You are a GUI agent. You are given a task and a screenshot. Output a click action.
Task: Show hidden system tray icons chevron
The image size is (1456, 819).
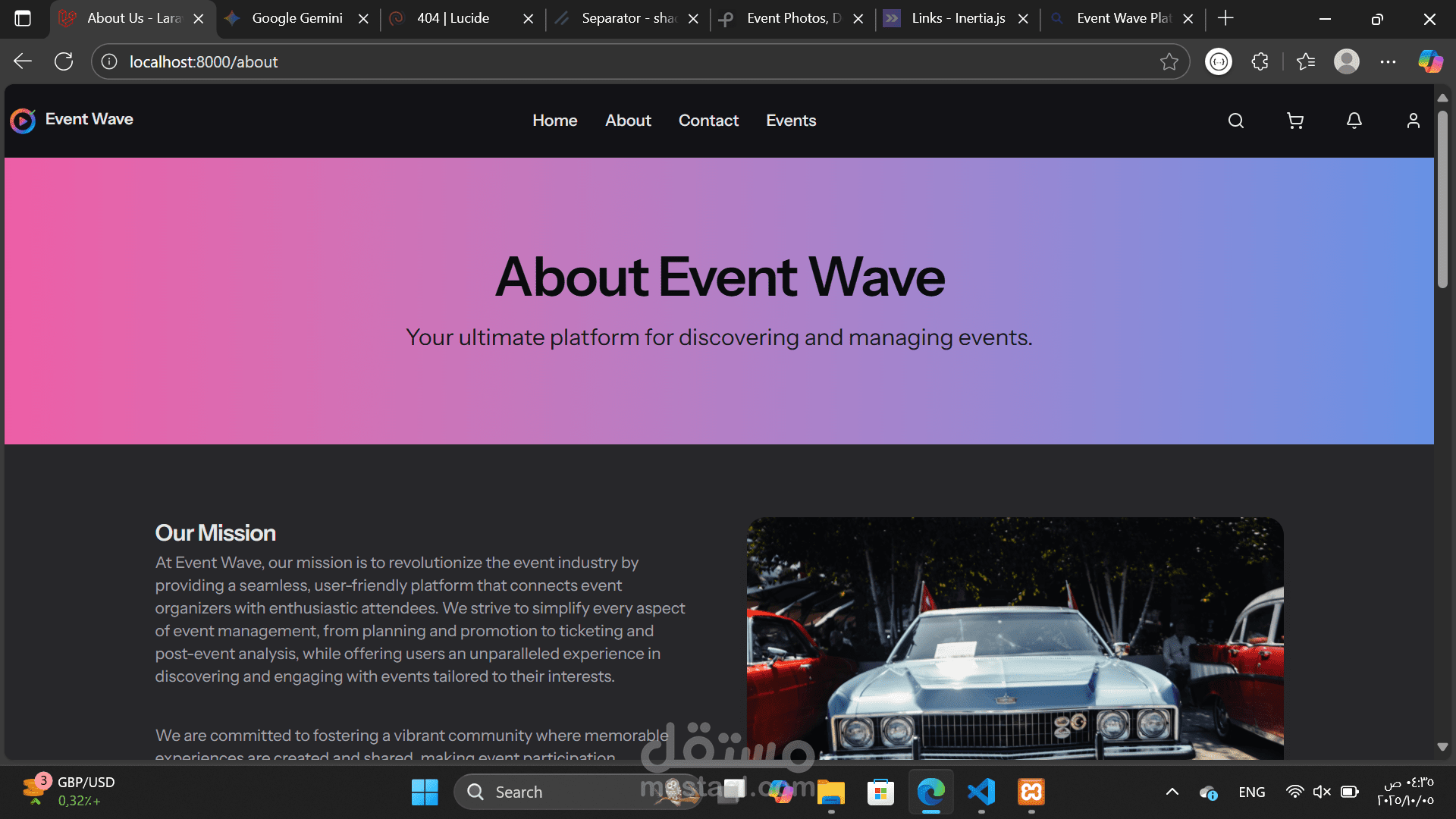[1172, 792]
